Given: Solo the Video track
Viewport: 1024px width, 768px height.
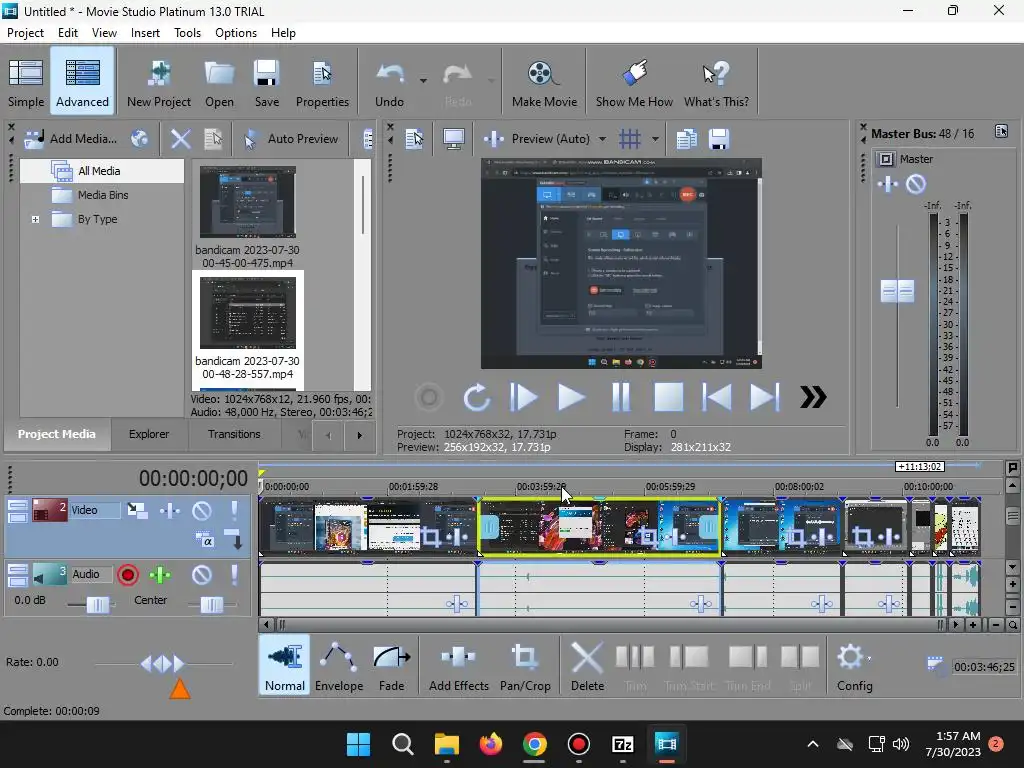Looking at the screenshot, I should click(234, 510).
